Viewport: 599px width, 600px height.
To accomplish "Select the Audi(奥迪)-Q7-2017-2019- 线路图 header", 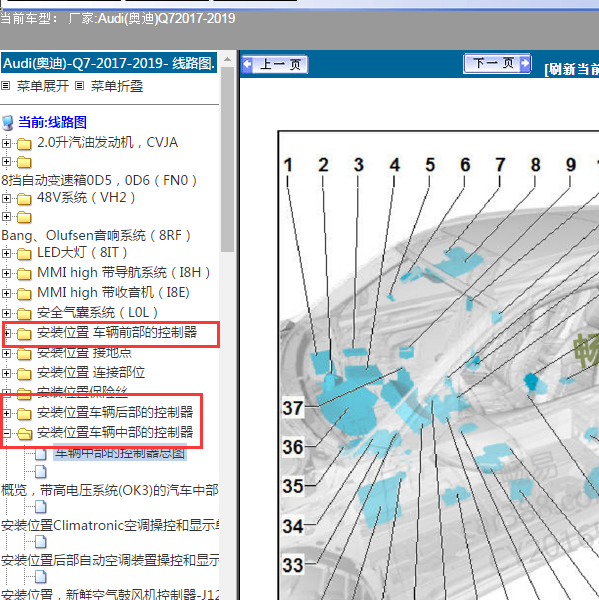I will tap(109, 63).
